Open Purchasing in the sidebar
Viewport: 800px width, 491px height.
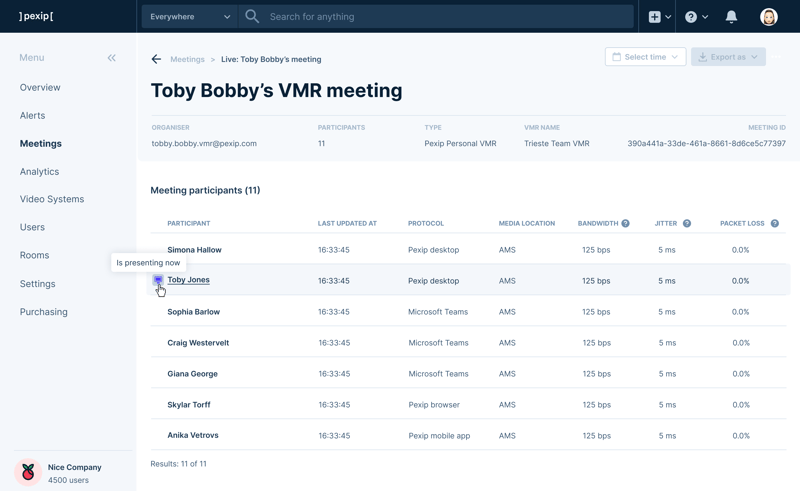[43, 312]
